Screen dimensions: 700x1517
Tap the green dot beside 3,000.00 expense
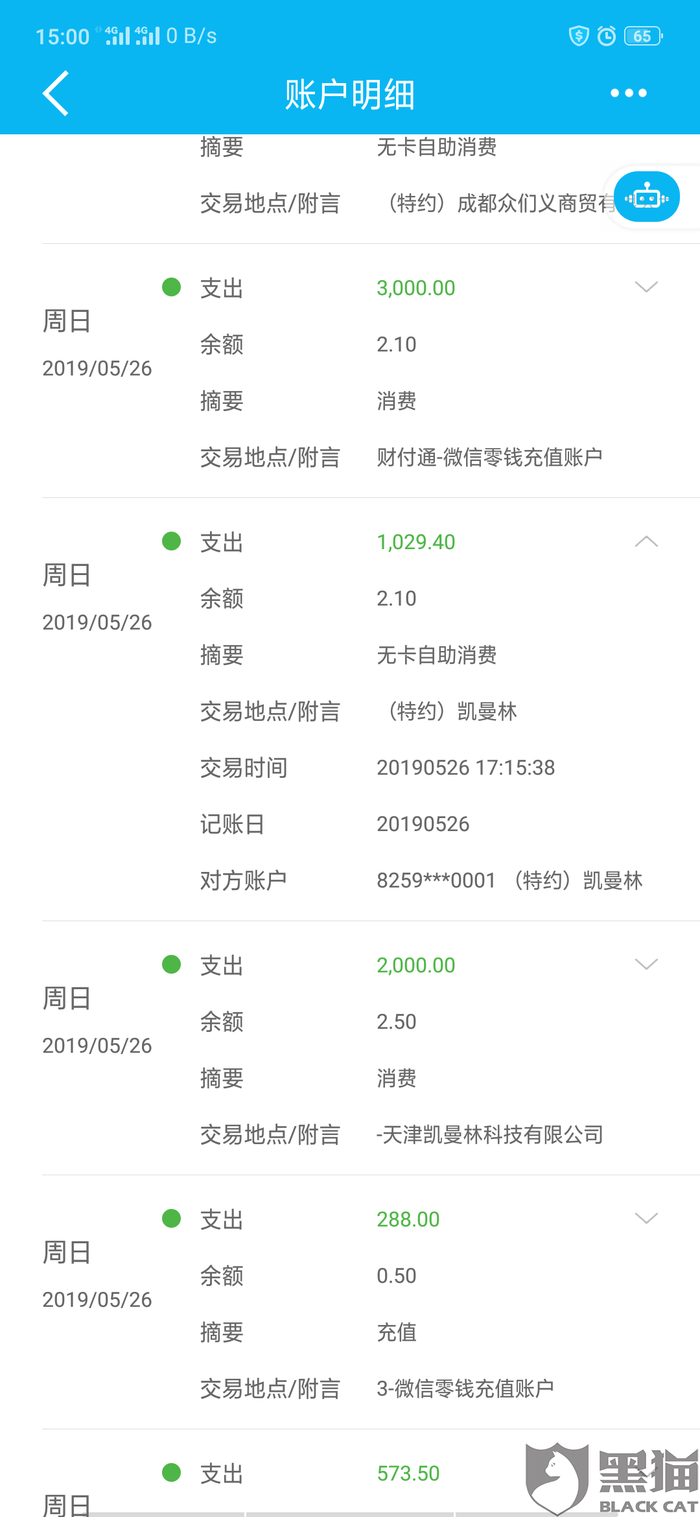click(171, 288)
